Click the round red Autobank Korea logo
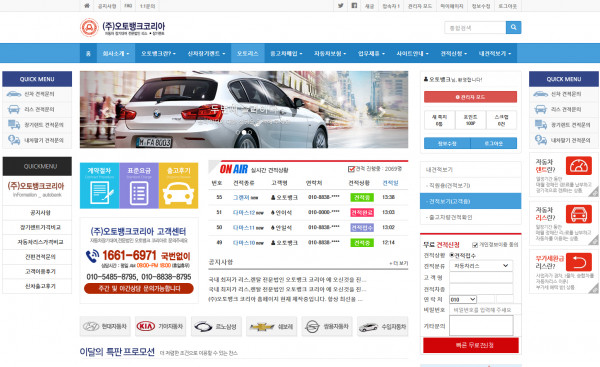The image size is (600, 367). tap(89, 28)
